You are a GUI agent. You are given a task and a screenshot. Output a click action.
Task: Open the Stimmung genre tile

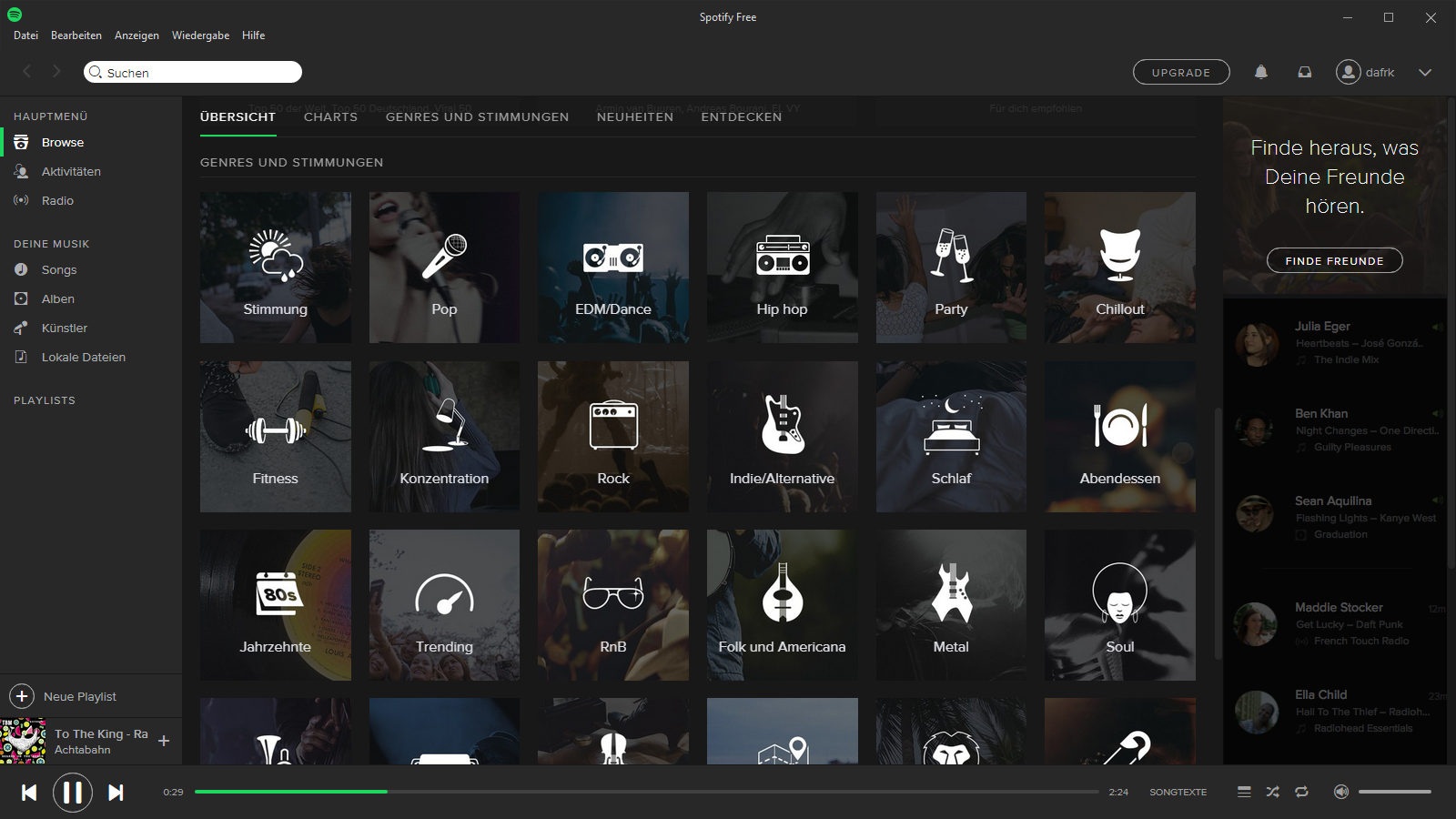[276, 268]
